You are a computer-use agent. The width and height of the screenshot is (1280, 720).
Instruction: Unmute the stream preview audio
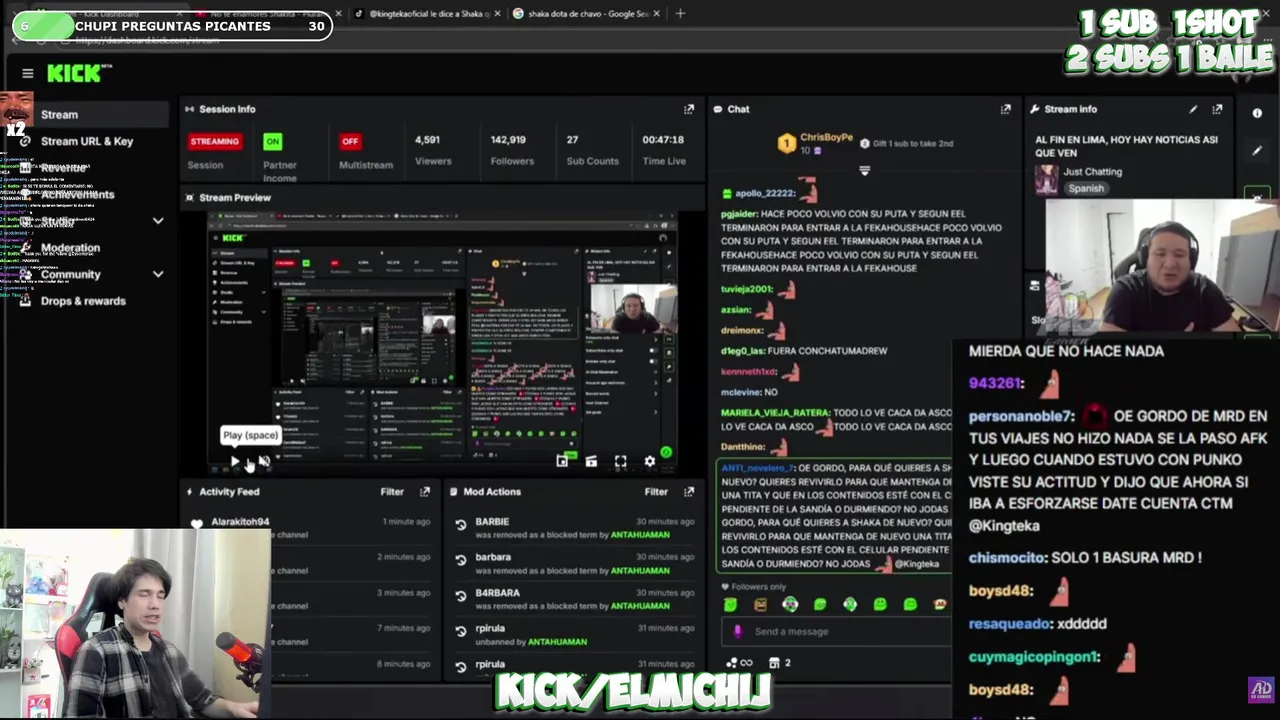pyautogui.click(x=264, y=461)
